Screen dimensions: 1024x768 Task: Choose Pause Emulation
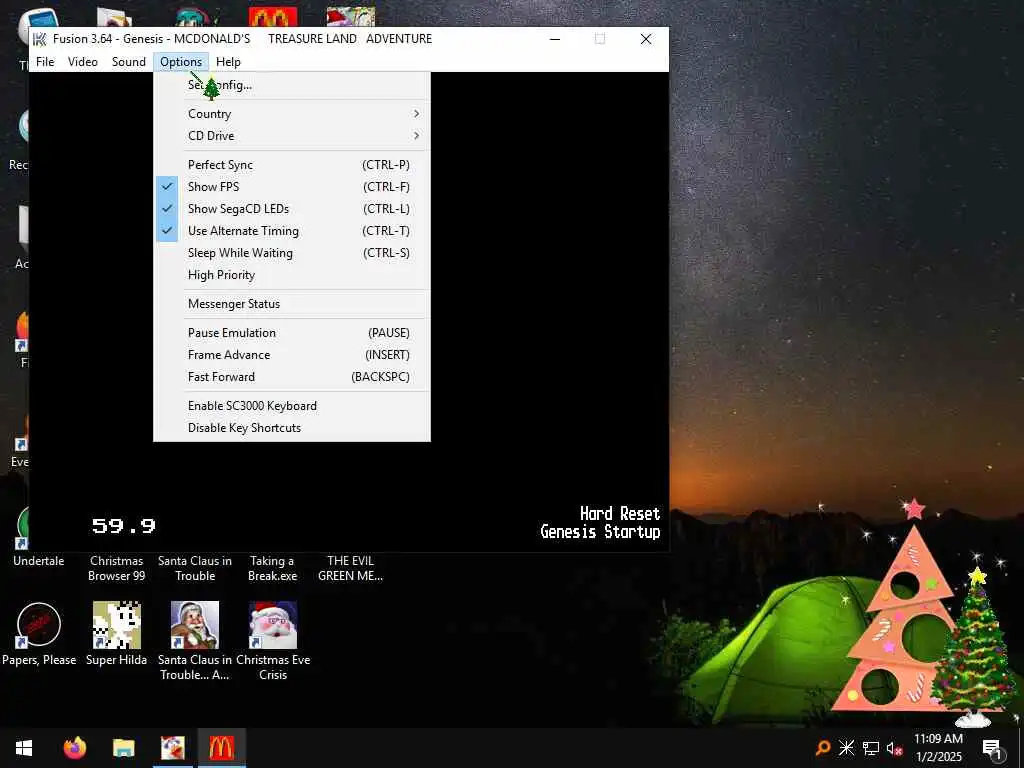point(292,333)
